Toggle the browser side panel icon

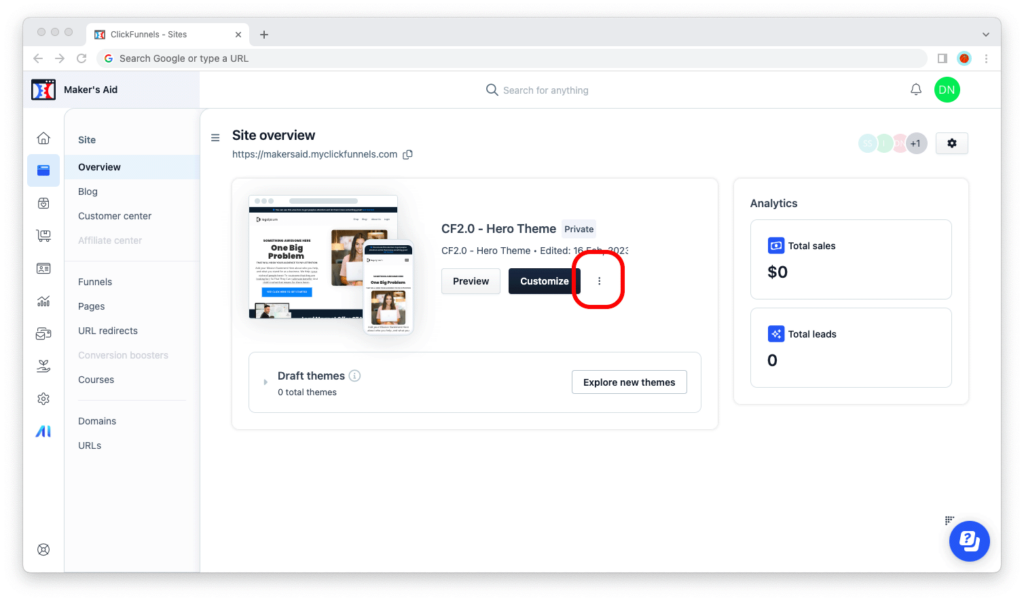pos(942,58)
